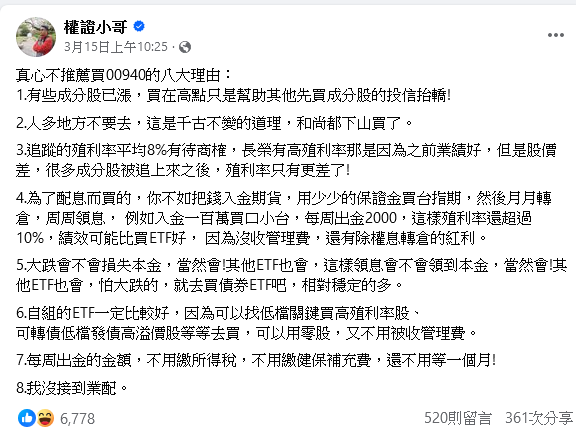The height and width of the screenshot is (439, 576).
Task: Open the 520則留言 comments link
Action: pyautogui.click(x=458, y=418)
